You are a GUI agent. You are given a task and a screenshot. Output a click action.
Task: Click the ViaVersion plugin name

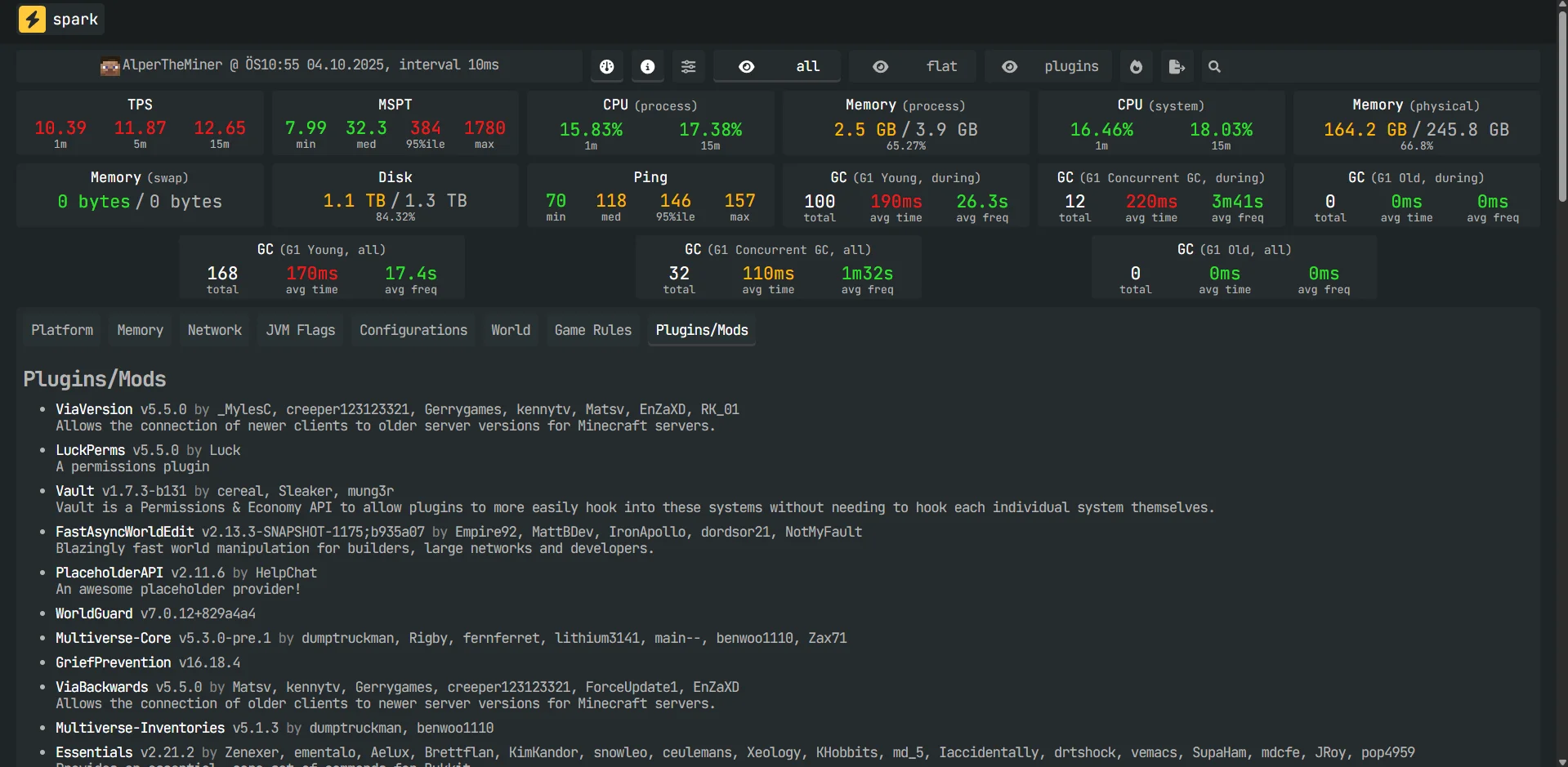pos(94,409)
